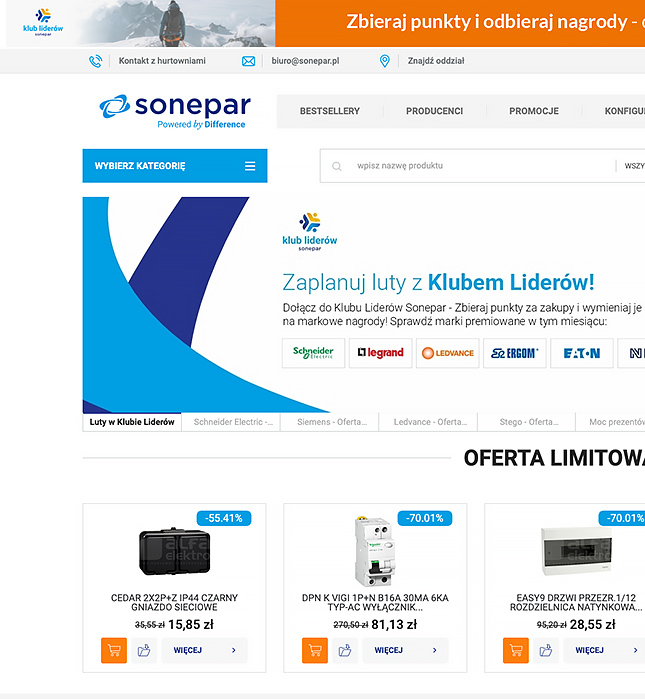
Task: Click the Legrand brand logo tile
Action: (x=381, y=353)
